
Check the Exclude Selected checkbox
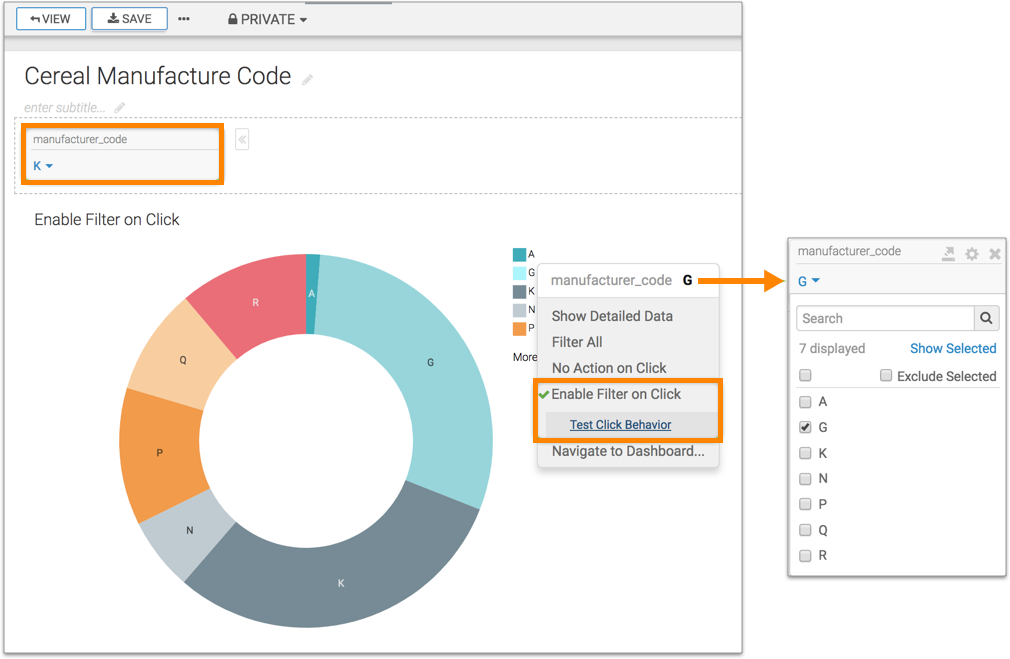pyautogui.click(x=886, y=376)
